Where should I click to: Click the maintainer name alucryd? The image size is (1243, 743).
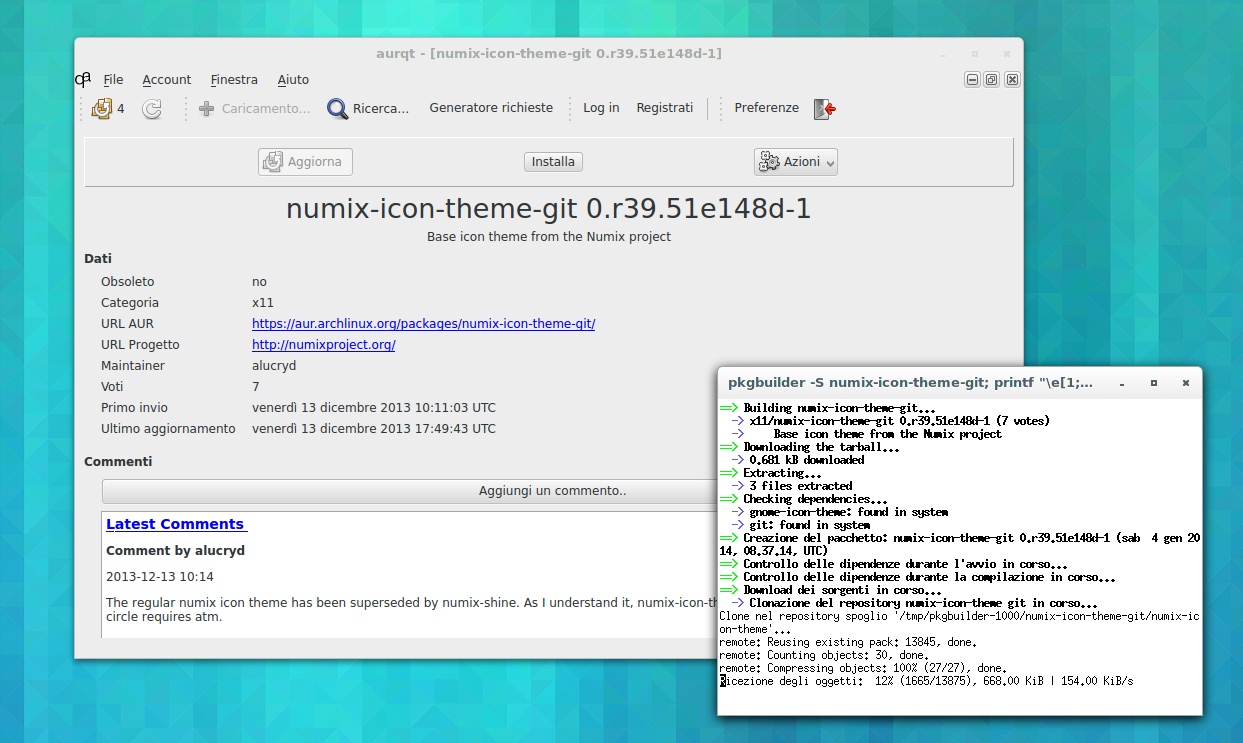(x=274, y=366)
